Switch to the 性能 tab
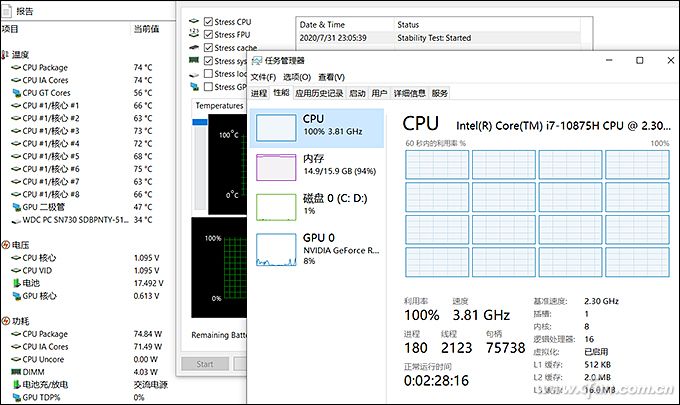Screen dimensions: 680x405 (x=281, y=93)
